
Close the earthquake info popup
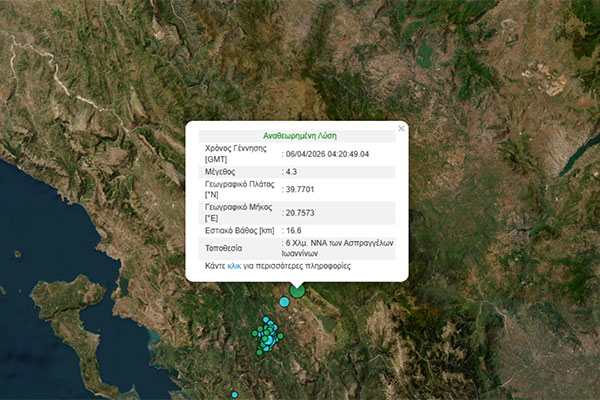tap(401, 129)
